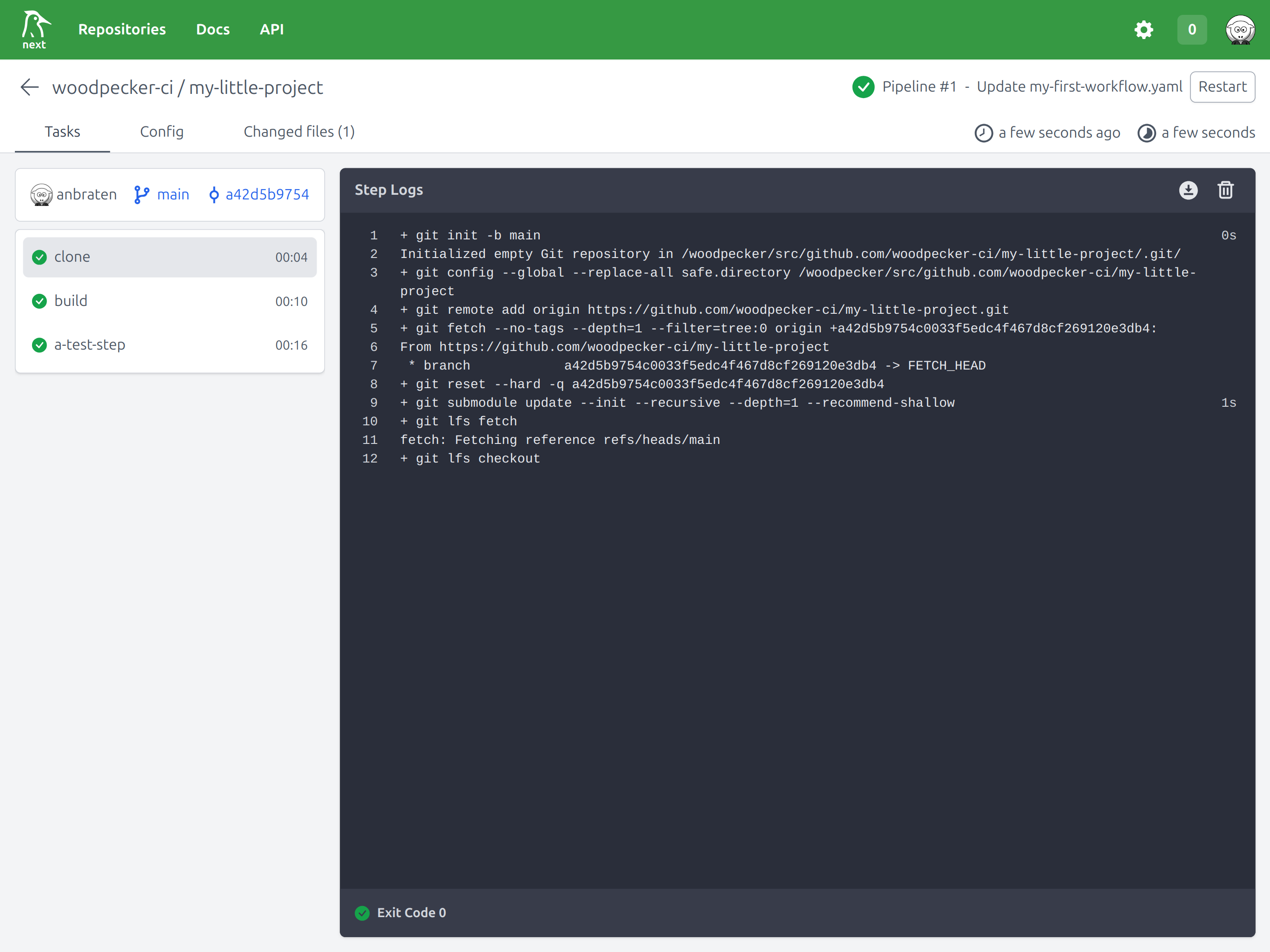Download the step logs
This screenshot has width=1270, height=952.
(x=1188, y=190)
